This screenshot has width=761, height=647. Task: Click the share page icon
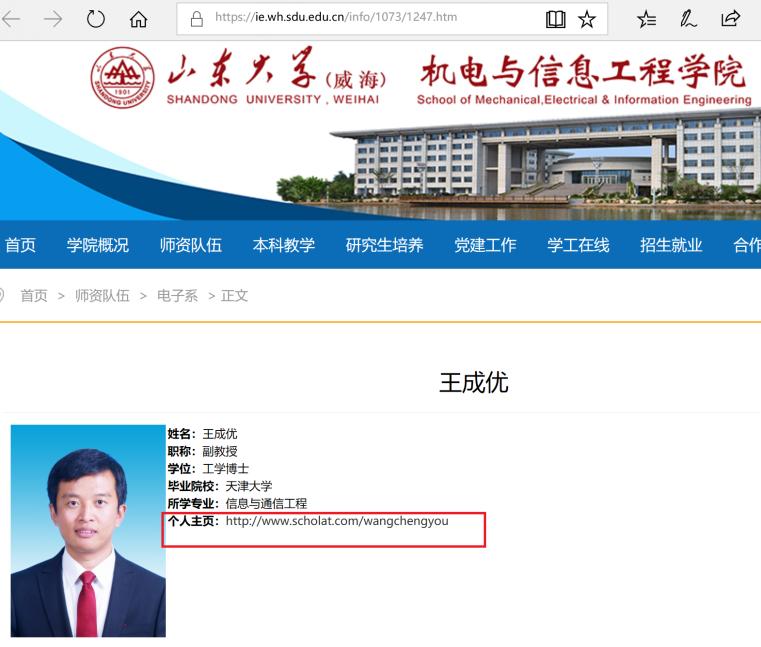point(730,19)
